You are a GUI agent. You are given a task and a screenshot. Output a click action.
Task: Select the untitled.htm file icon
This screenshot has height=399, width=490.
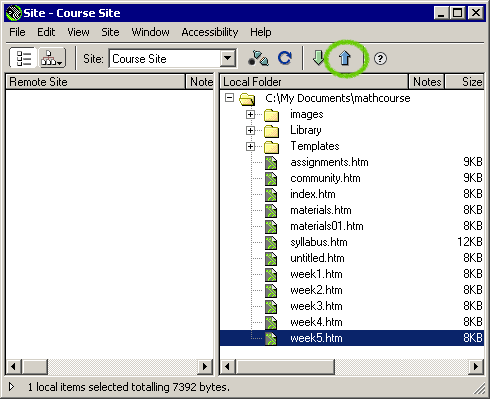(x=271, y=259)
